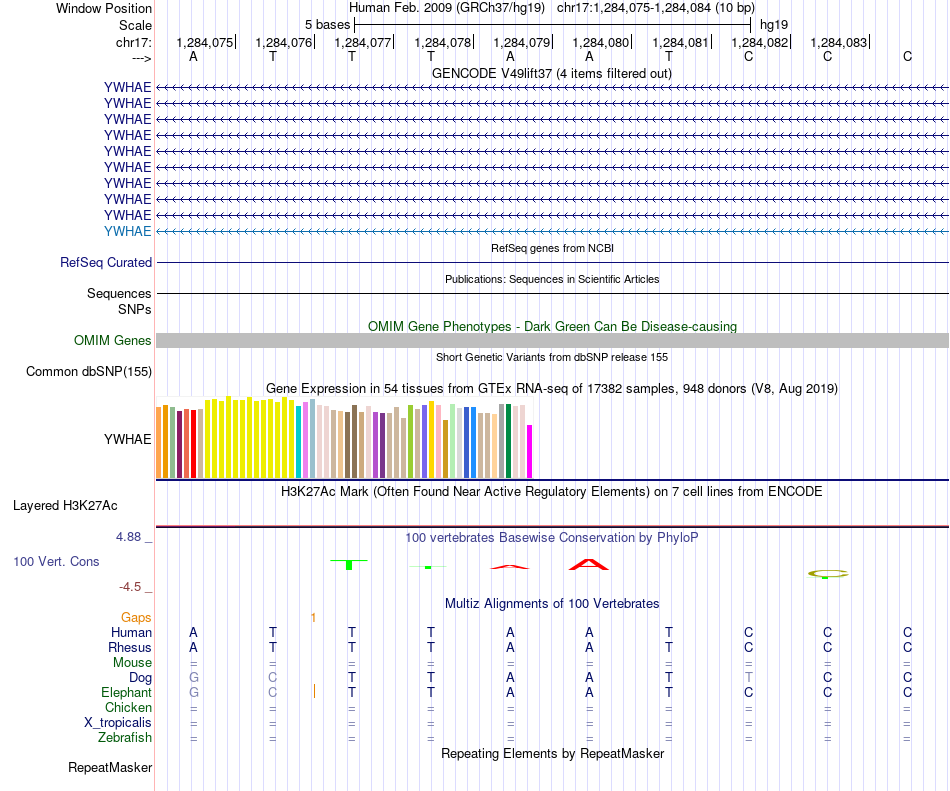The height and width of the screenshot is (791, 950).
Task: Click the Scale label
Action: [135, 25]
